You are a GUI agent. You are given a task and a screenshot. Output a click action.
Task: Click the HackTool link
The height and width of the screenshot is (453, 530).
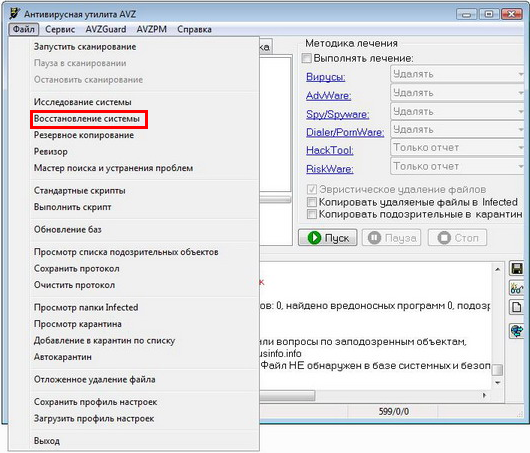point(330,150)
